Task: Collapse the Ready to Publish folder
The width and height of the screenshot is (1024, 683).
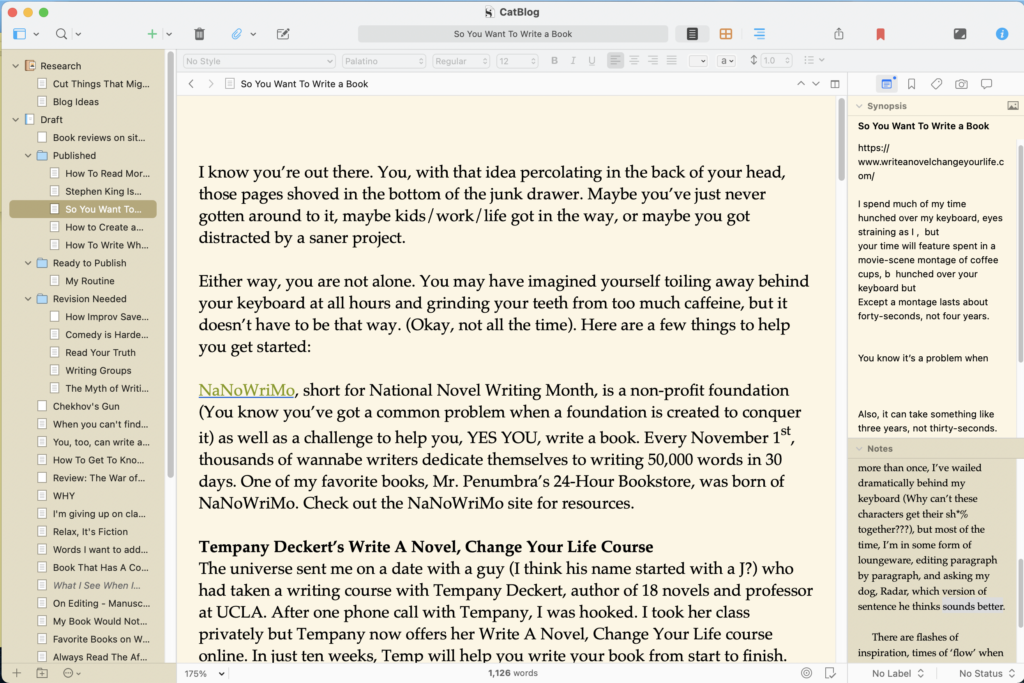Action: [x=28, y=263]
